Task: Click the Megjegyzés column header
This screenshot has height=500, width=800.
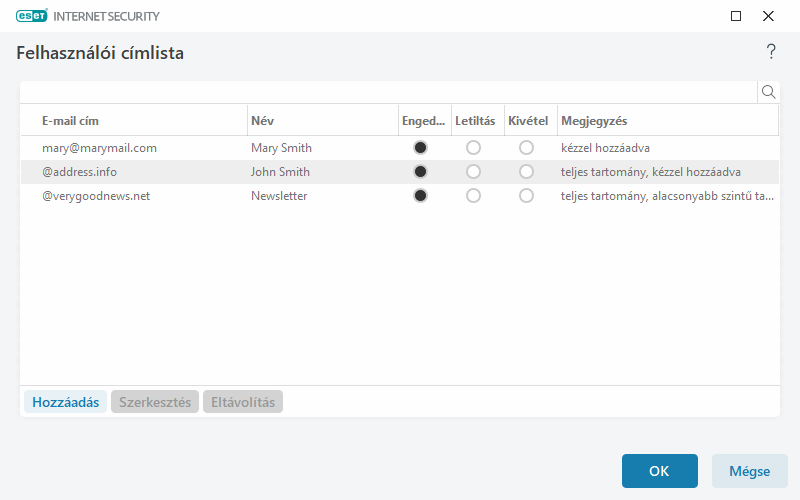Action: [x=668, y=121]
